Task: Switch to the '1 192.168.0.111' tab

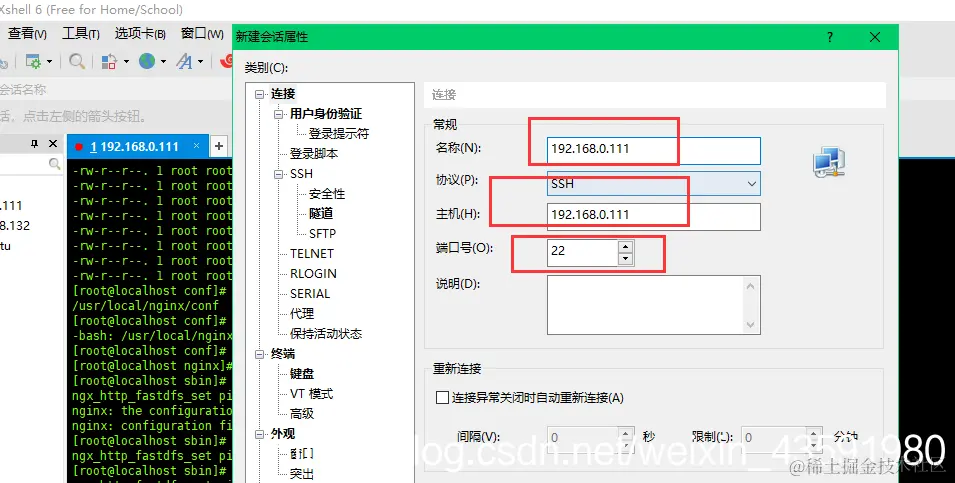Action: pos(134,147)
